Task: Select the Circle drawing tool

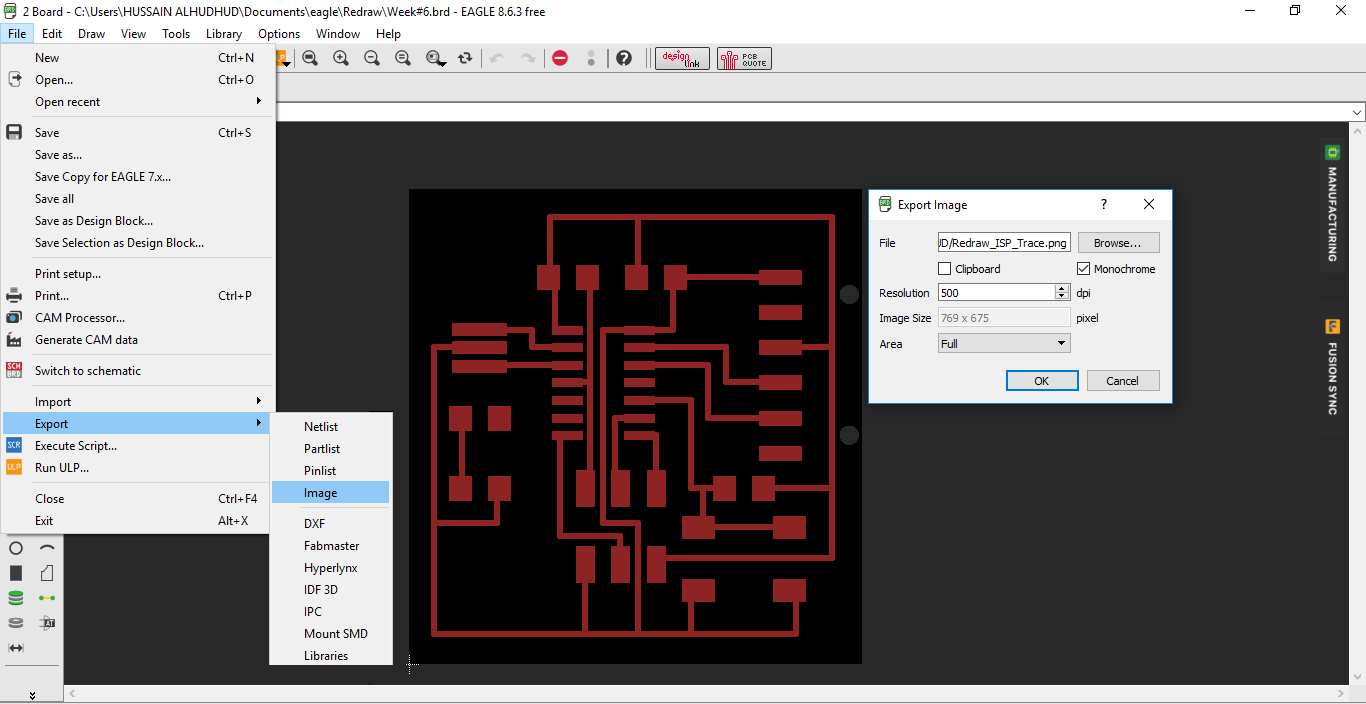Action: 15,548
